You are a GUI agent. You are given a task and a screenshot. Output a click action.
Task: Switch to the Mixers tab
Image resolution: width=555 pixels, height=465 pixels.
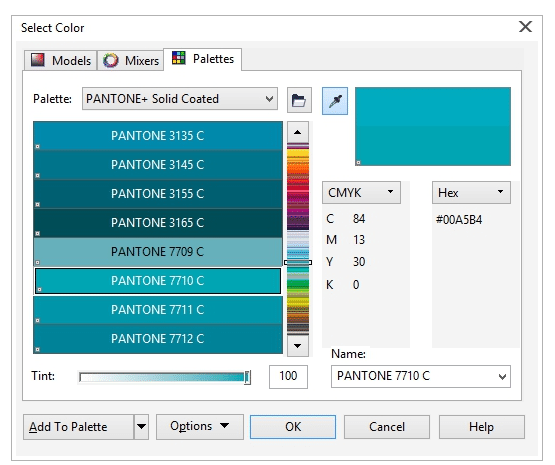[x=130, y=61]
